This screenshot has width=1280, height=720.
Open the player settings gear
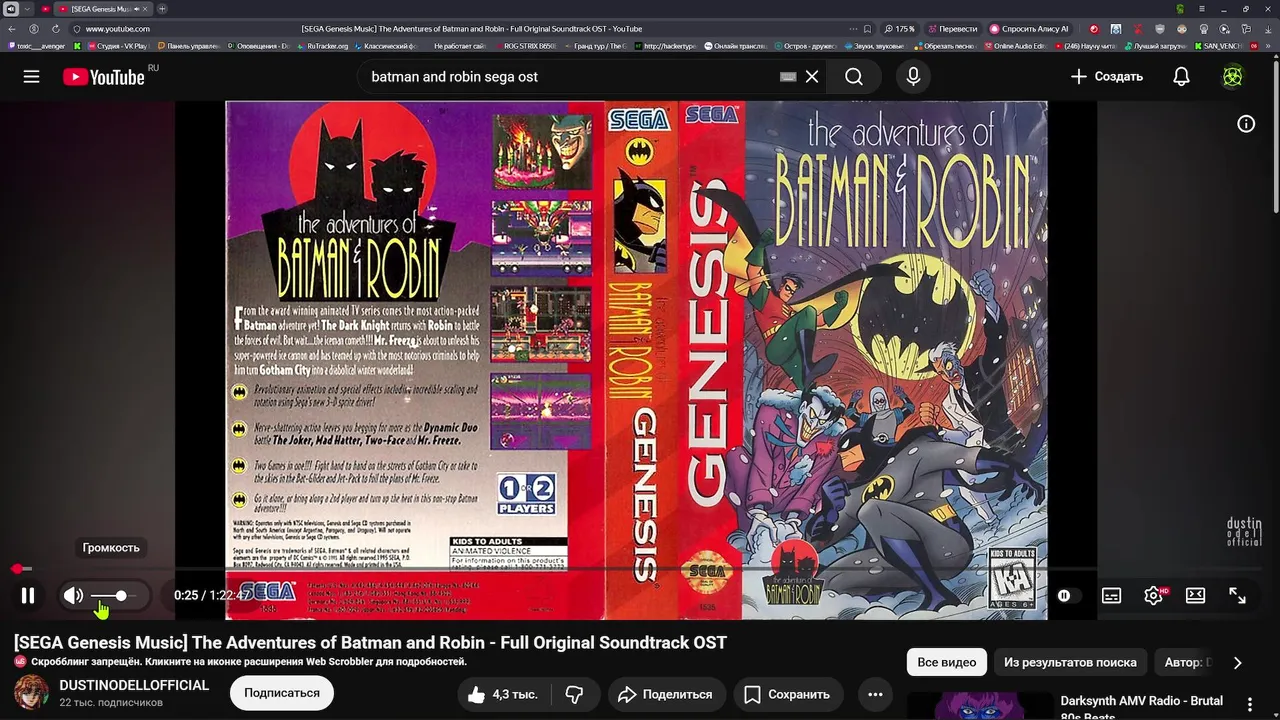pos(1154,596)
